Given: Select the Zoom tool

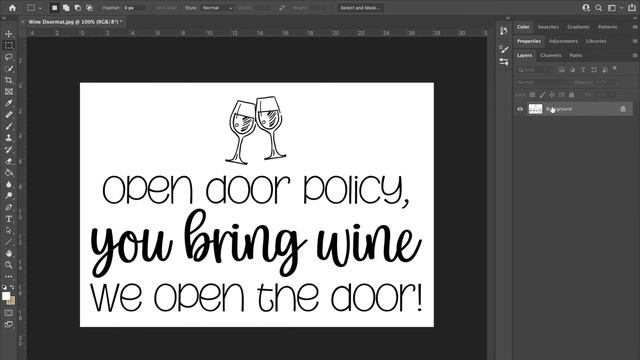Looking at the screenshot, I should pyautogui.click(x=9, y=265).
